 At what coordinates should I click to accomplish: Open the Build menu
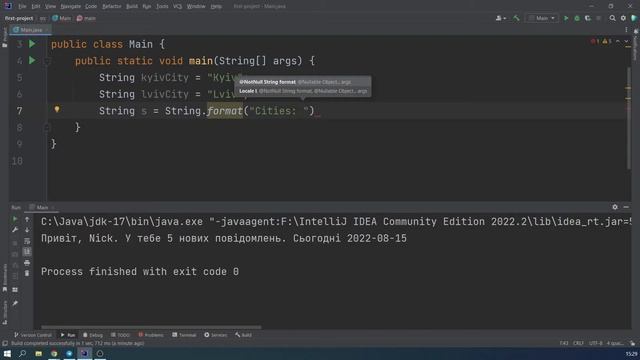pos(132,6)
